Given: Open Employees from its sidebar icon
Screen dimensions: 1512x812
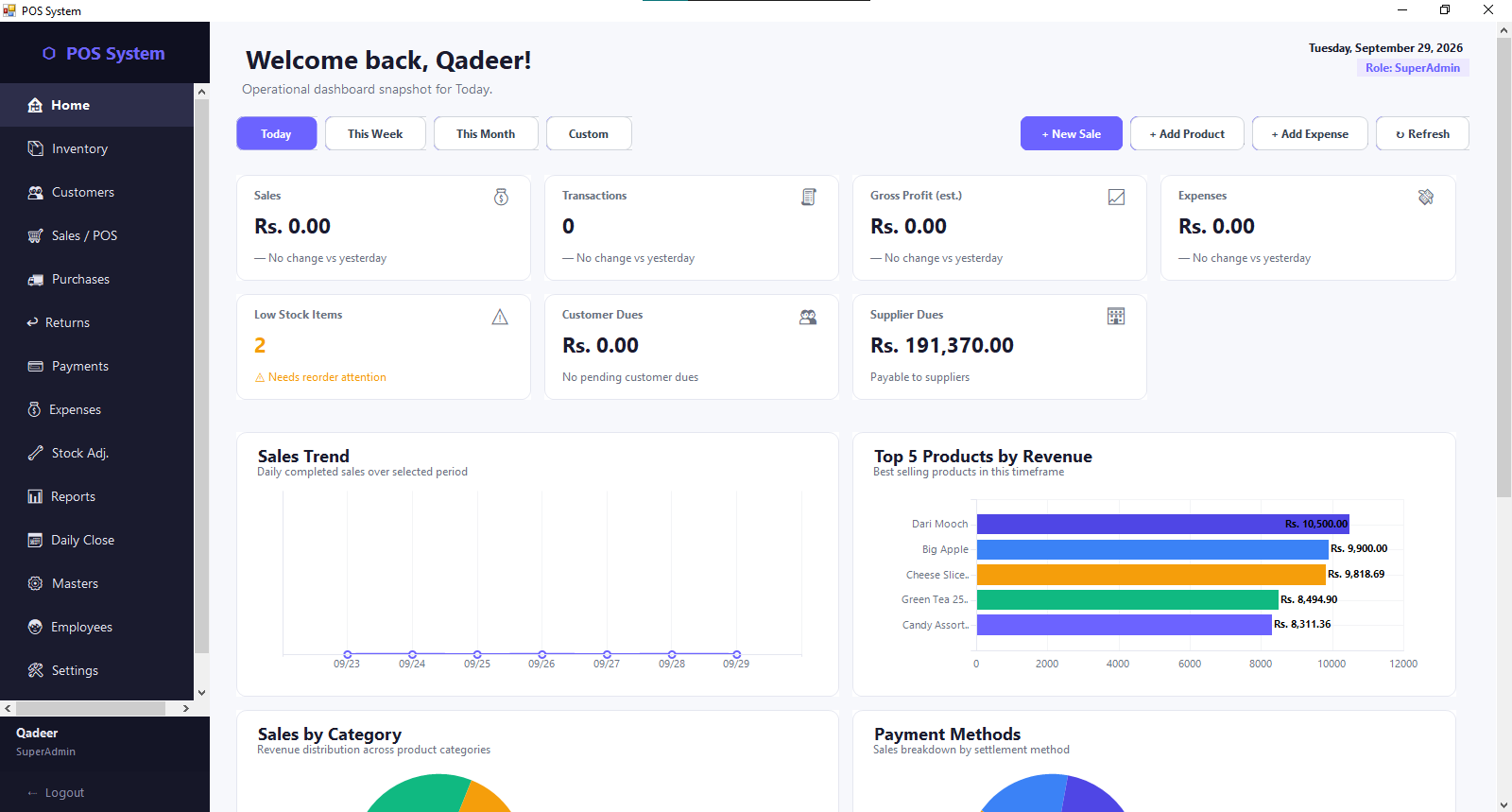Looking at the screenshot, I should tap(35, 627).
